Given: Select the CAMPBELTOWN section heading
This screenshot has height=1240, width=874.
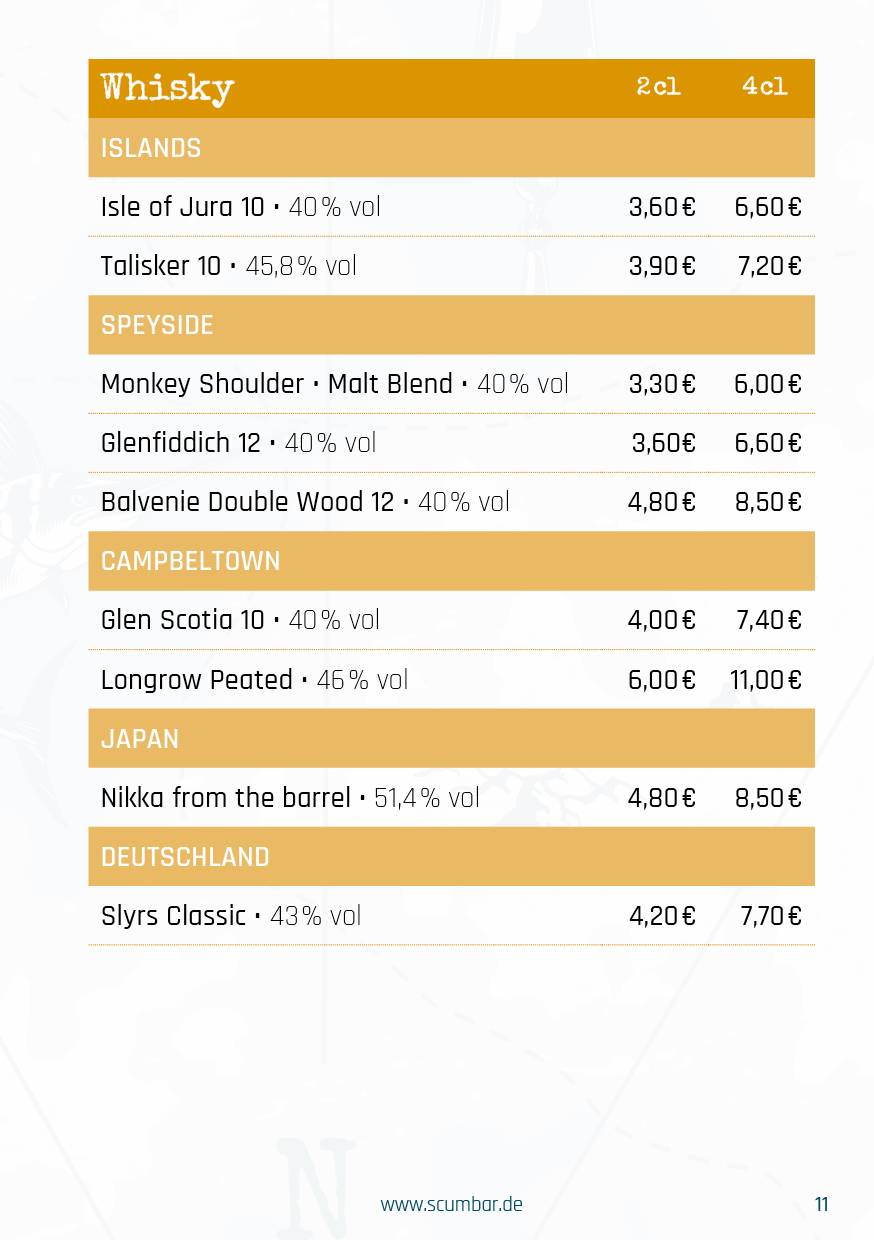Looking at the screenshot, I should [191, 561].
